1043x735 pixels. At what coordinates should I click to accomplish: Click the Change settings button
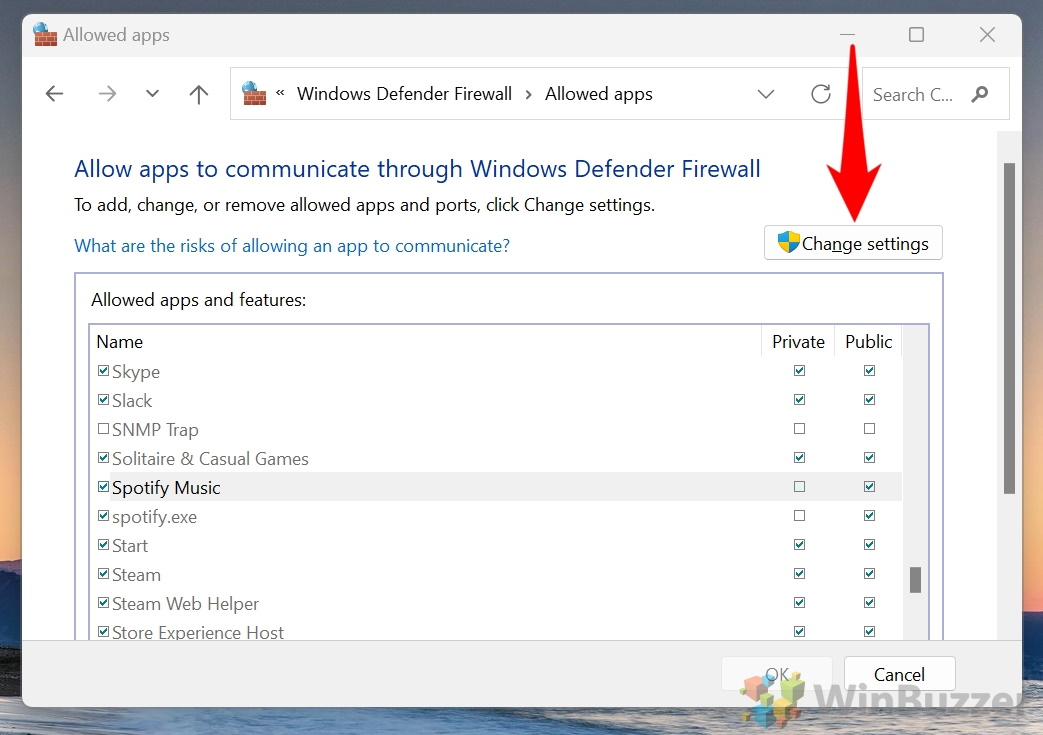pyautogui.click(x=853, y=243)
